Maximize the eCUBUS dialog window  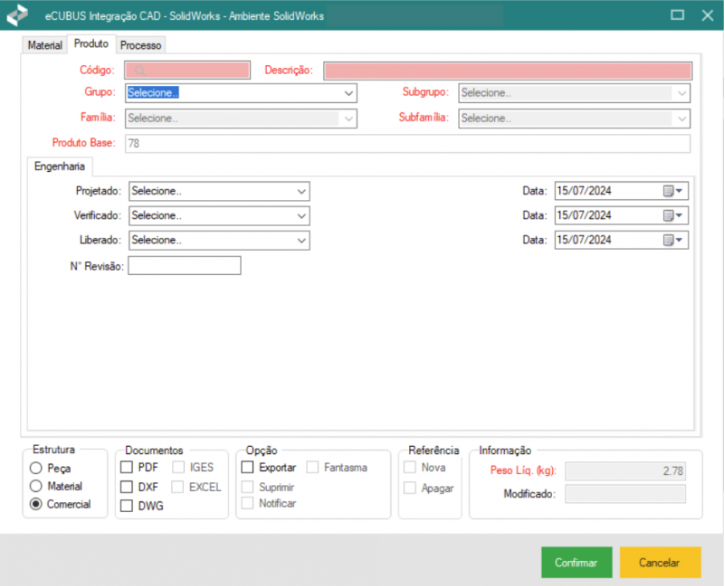(x=677, y=16)
